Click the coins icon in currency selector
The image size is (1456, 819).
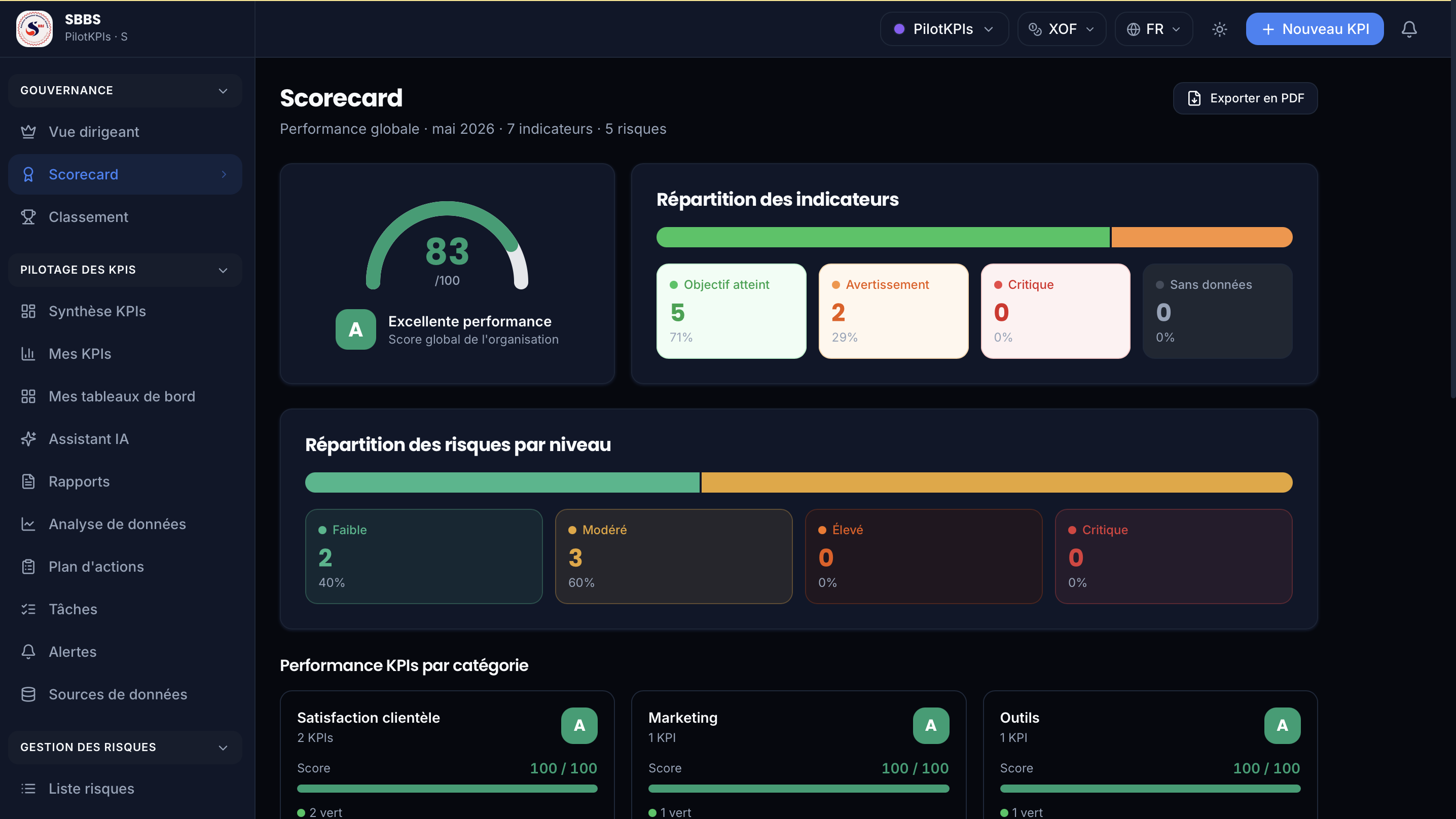pos(1035,29)
